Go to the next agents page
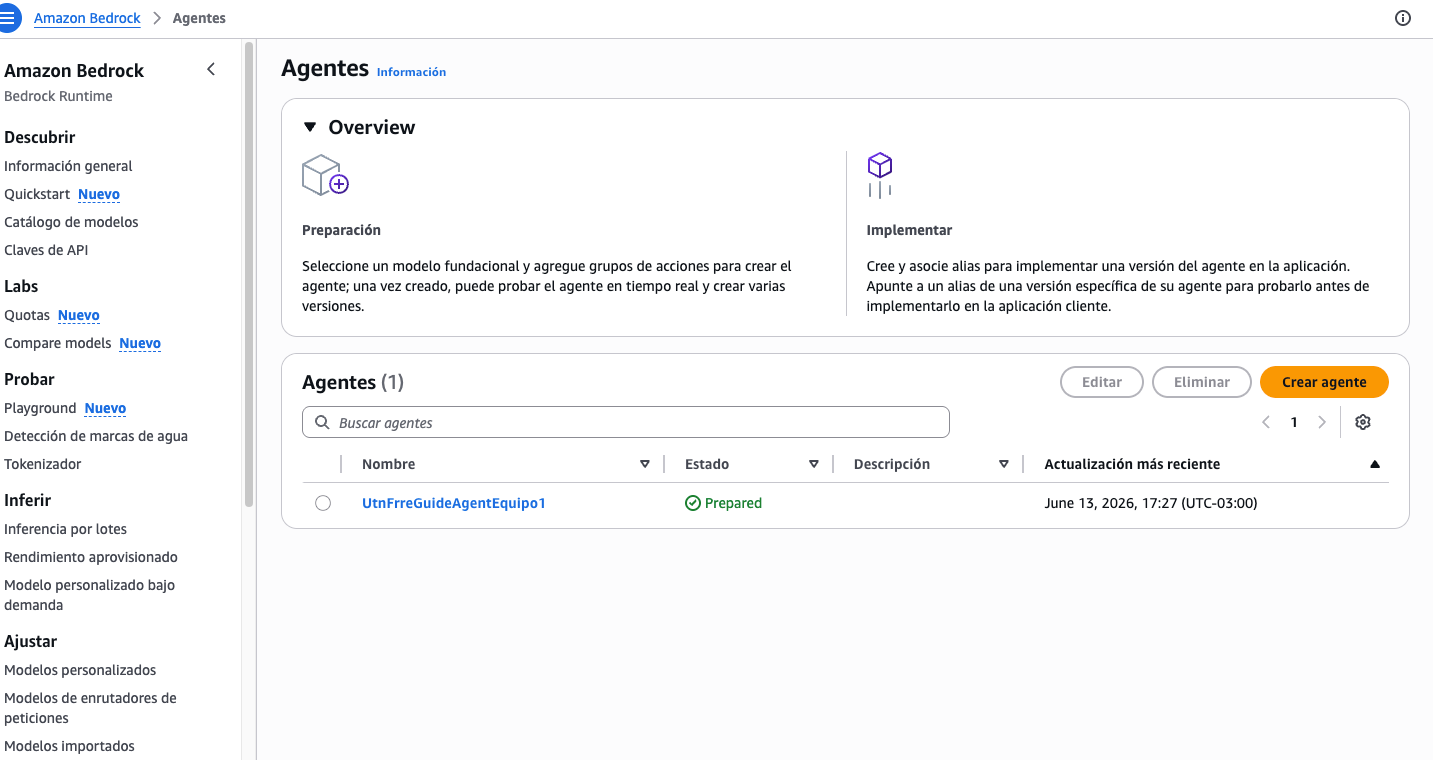1433x760 pixels. tap(1322, 422)
